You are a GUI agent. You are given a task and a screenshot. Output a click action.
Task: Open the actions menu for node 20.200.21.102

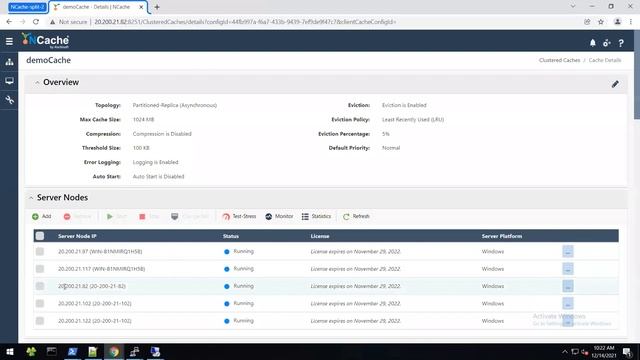[568, 303]
